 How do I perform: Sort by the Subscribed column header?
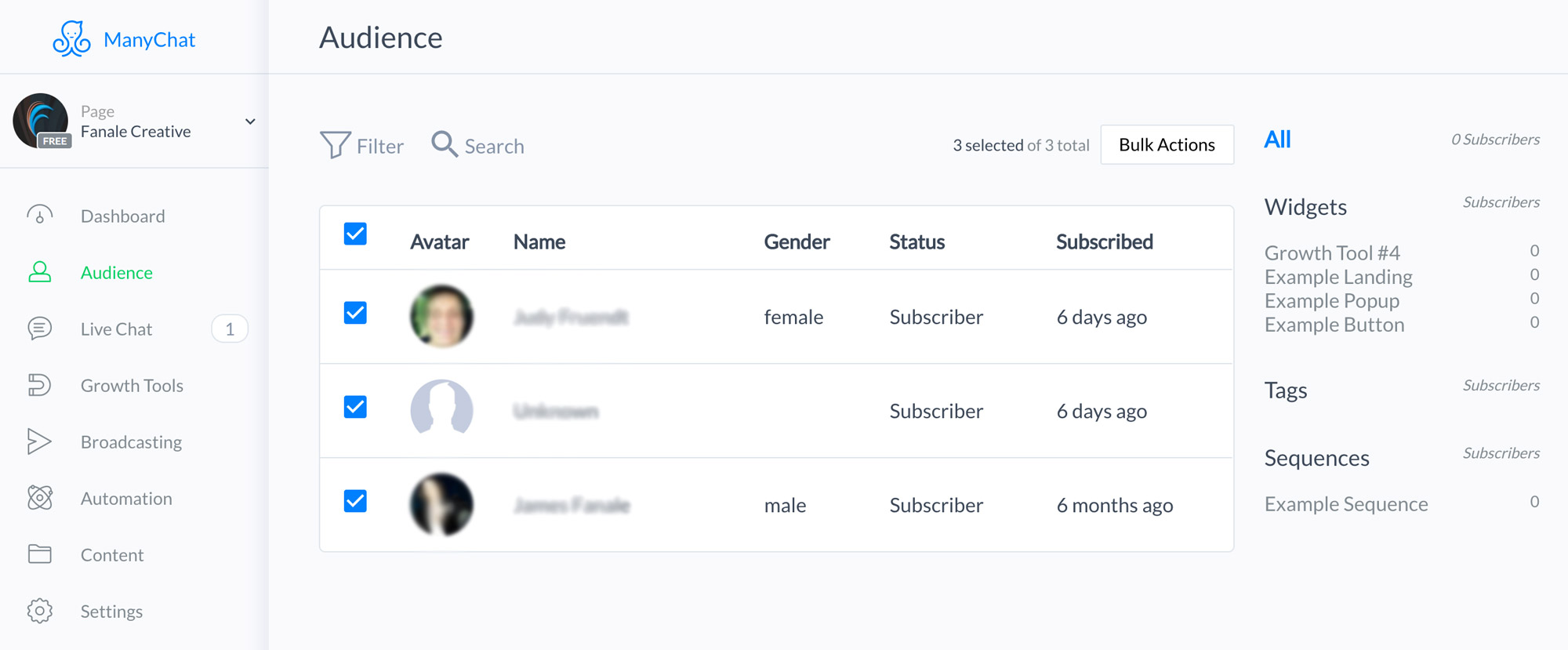[1104, 242]
